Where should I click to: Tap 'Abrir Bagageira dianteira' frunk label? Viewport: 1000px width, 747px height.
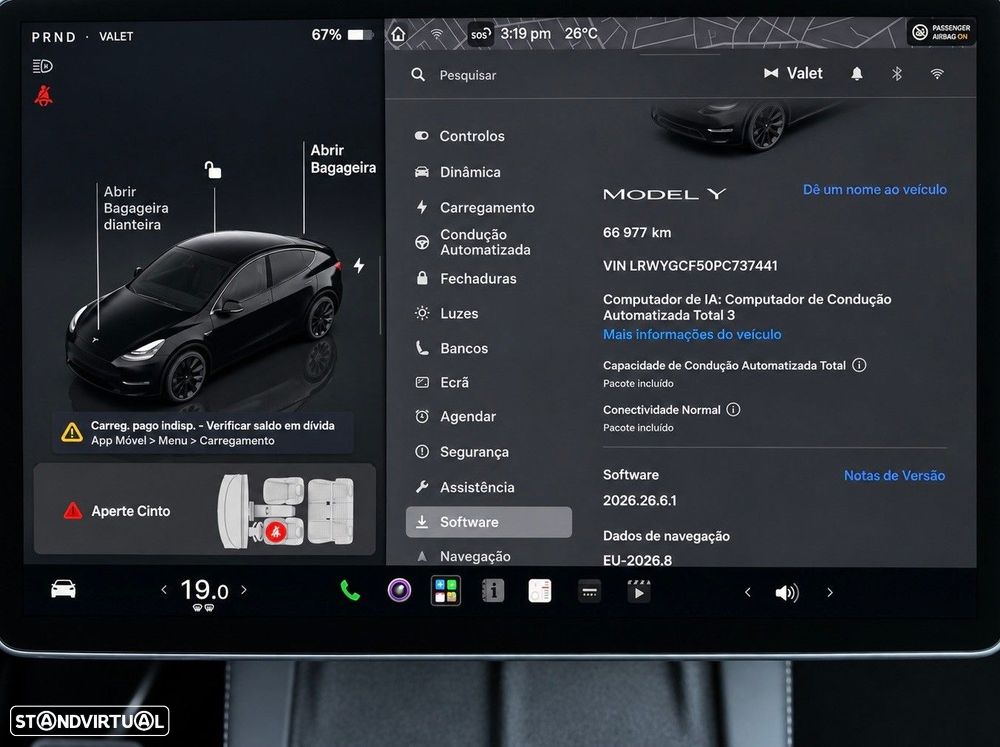(136, 208)
